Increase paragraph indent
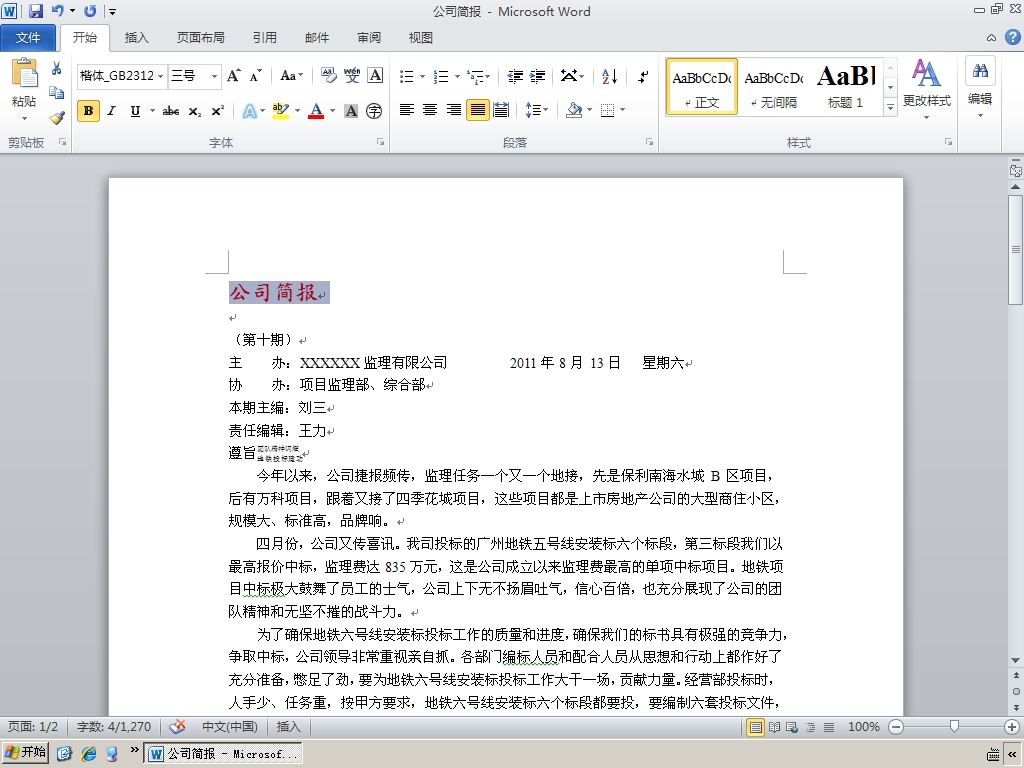The width and height of the screenshot is (1024, 768). 537,76
